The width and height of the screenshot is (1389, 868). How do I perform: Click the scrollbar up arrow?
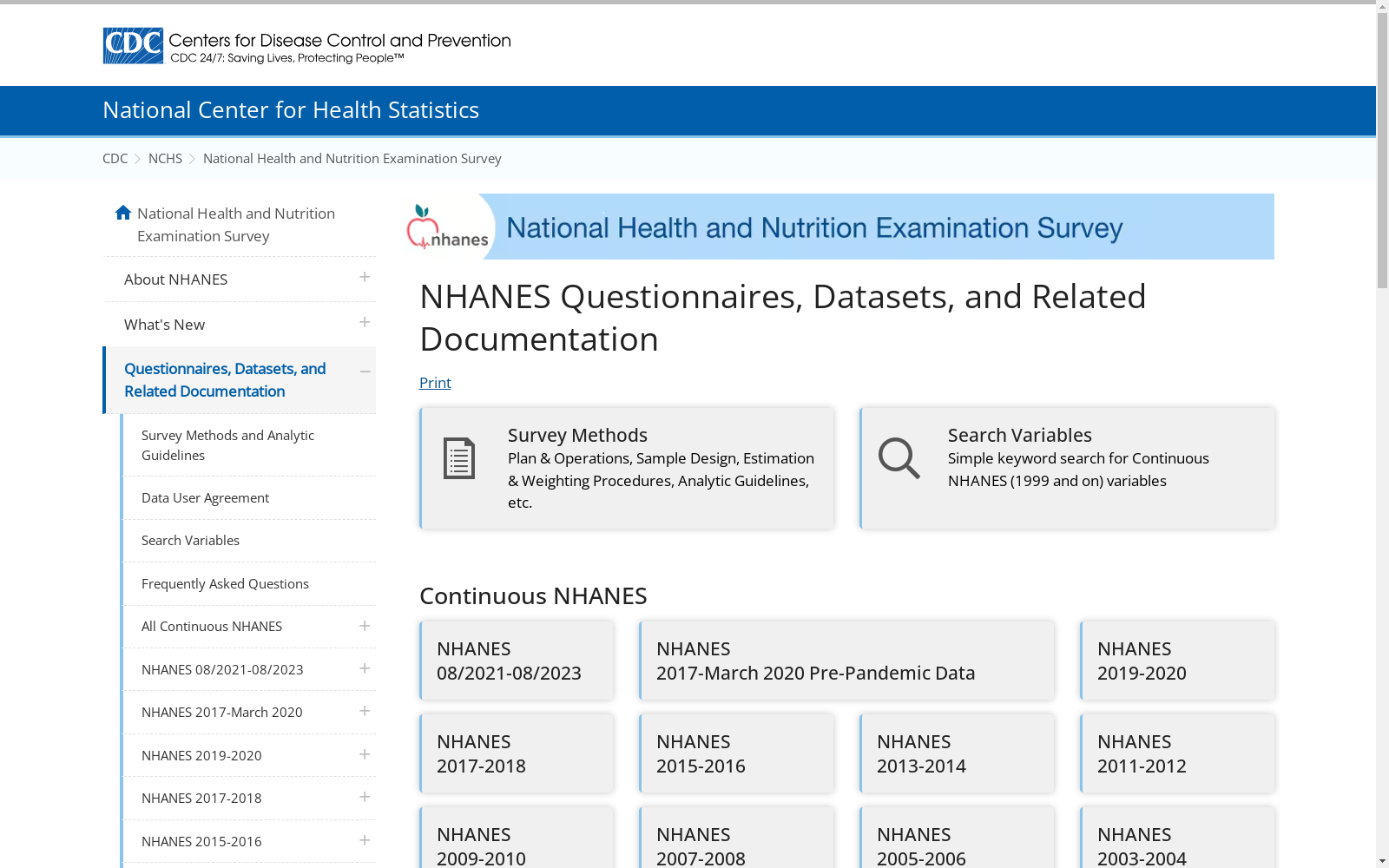click(x=1382, y=7)
